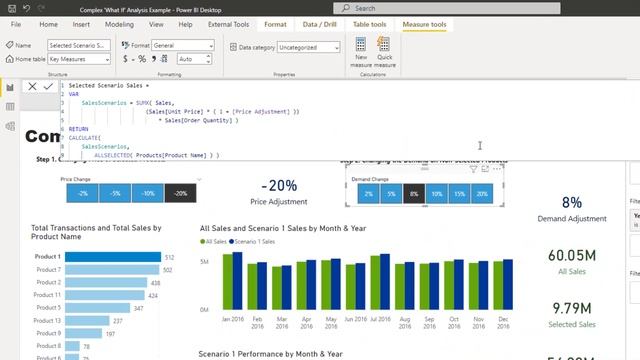
Task: Select 2% in Demand Change slicer
Action: tap(369, 193)
